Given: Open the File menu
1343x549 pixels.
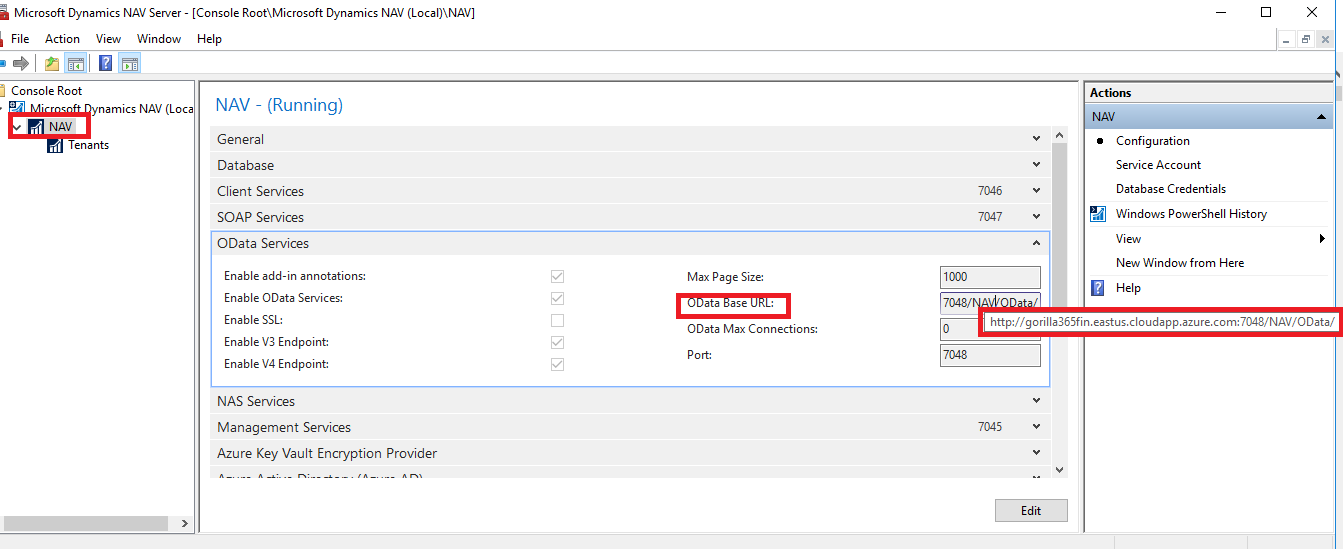Looking at the screenshot, I should (20, 39).
